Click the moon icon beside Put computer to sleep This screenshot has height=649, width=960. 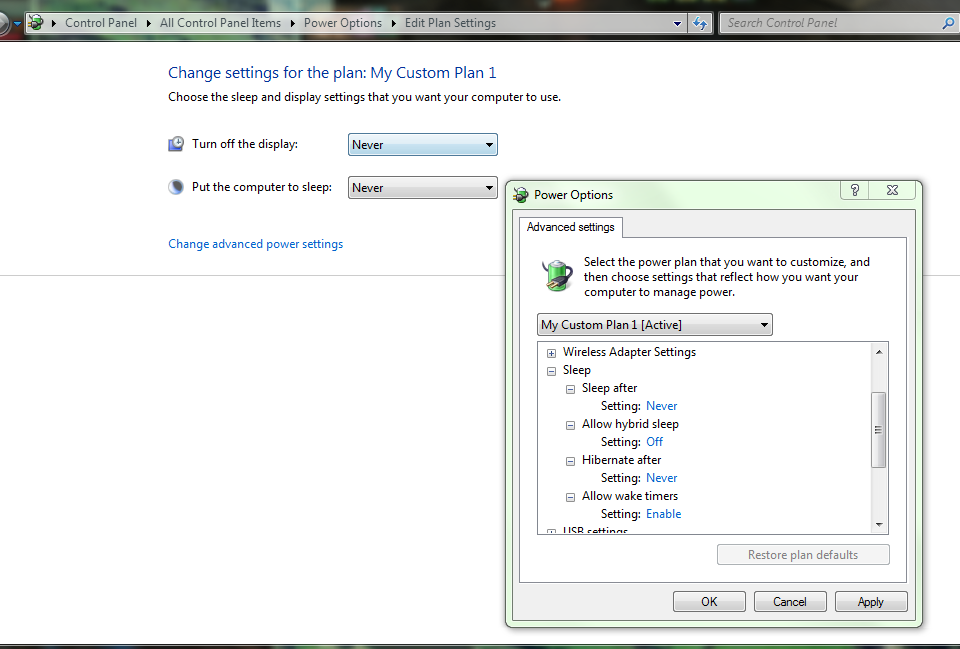pyautogui.click(x=176, y=187)
